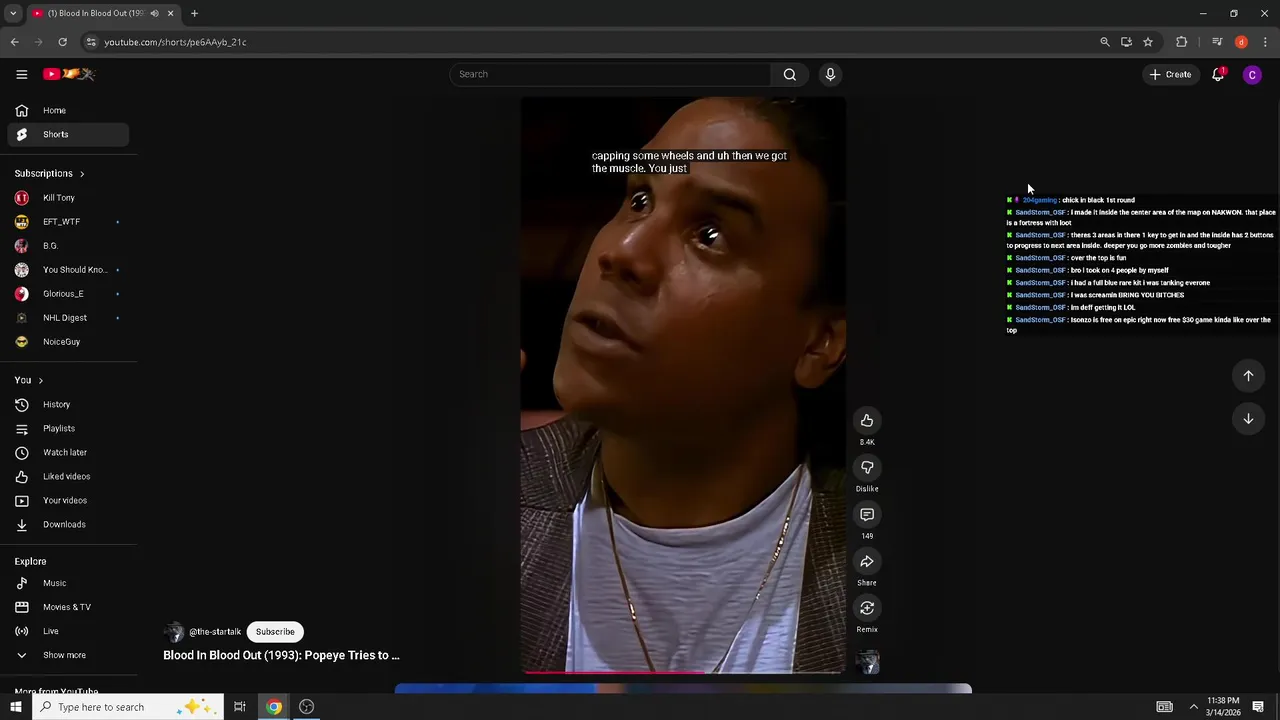Screen dimensions: 1280x720
Task: Open the comments with 149 count
Action: click(867, 514)
